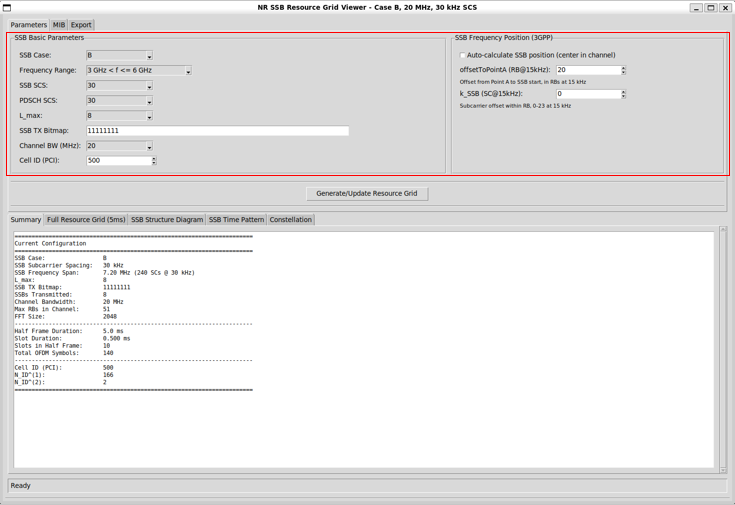The width and height of the screenshot is (735, 505).
Task: Open the Channel BW (MHz) dropdown
Action: click(120, 146)
